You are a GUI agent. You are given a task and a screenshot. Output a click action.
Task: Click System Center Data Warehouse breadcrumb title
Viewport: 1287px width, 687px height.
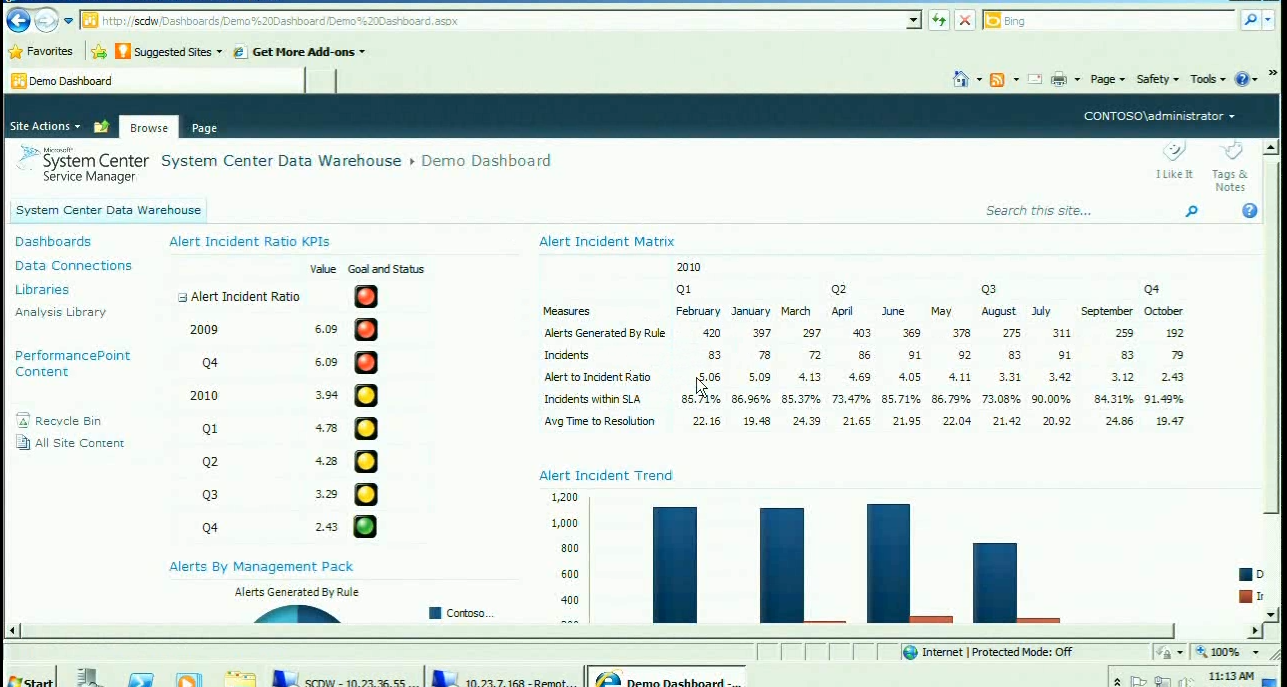(281, 161)
